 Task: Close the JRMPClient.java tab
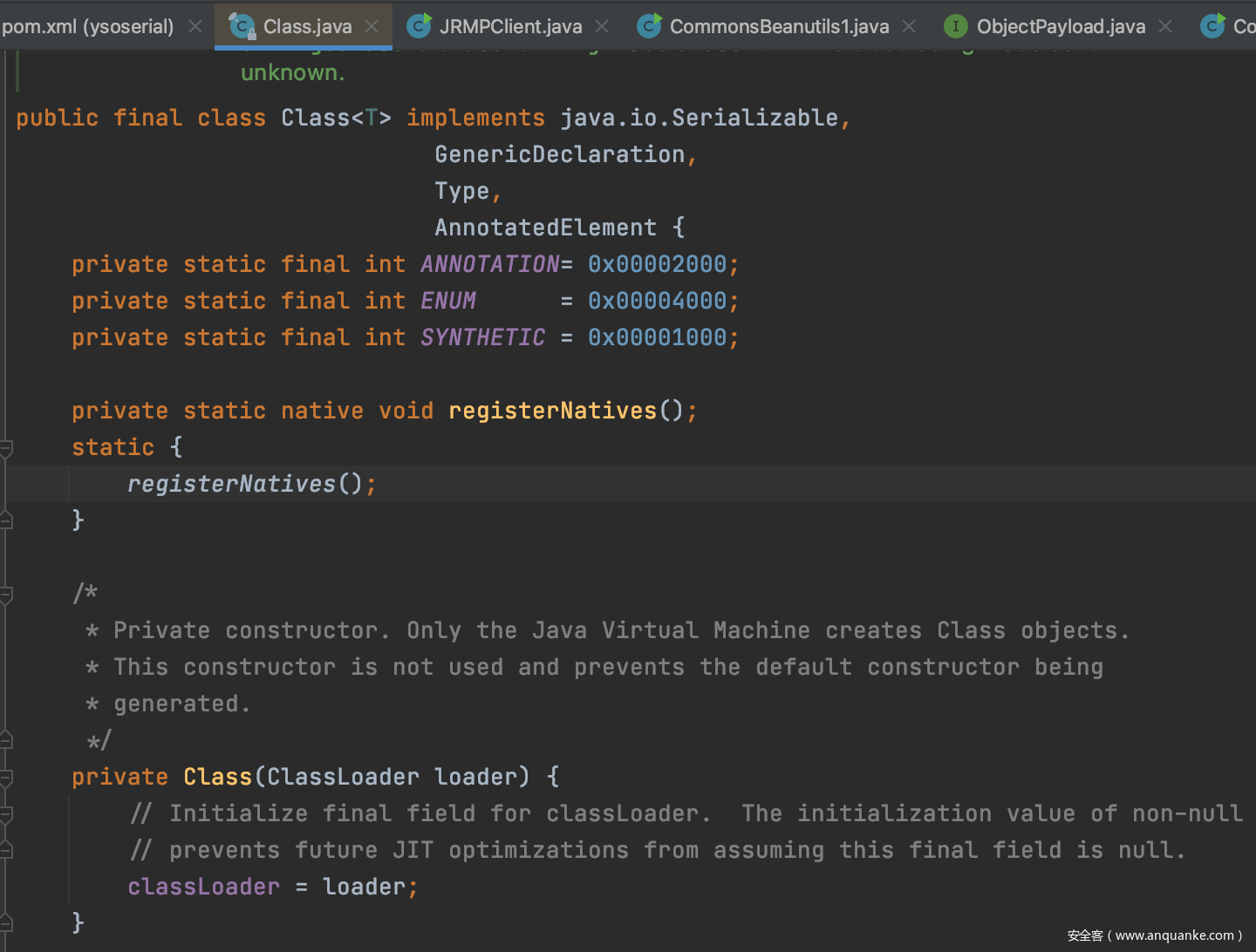coord(602,26)
